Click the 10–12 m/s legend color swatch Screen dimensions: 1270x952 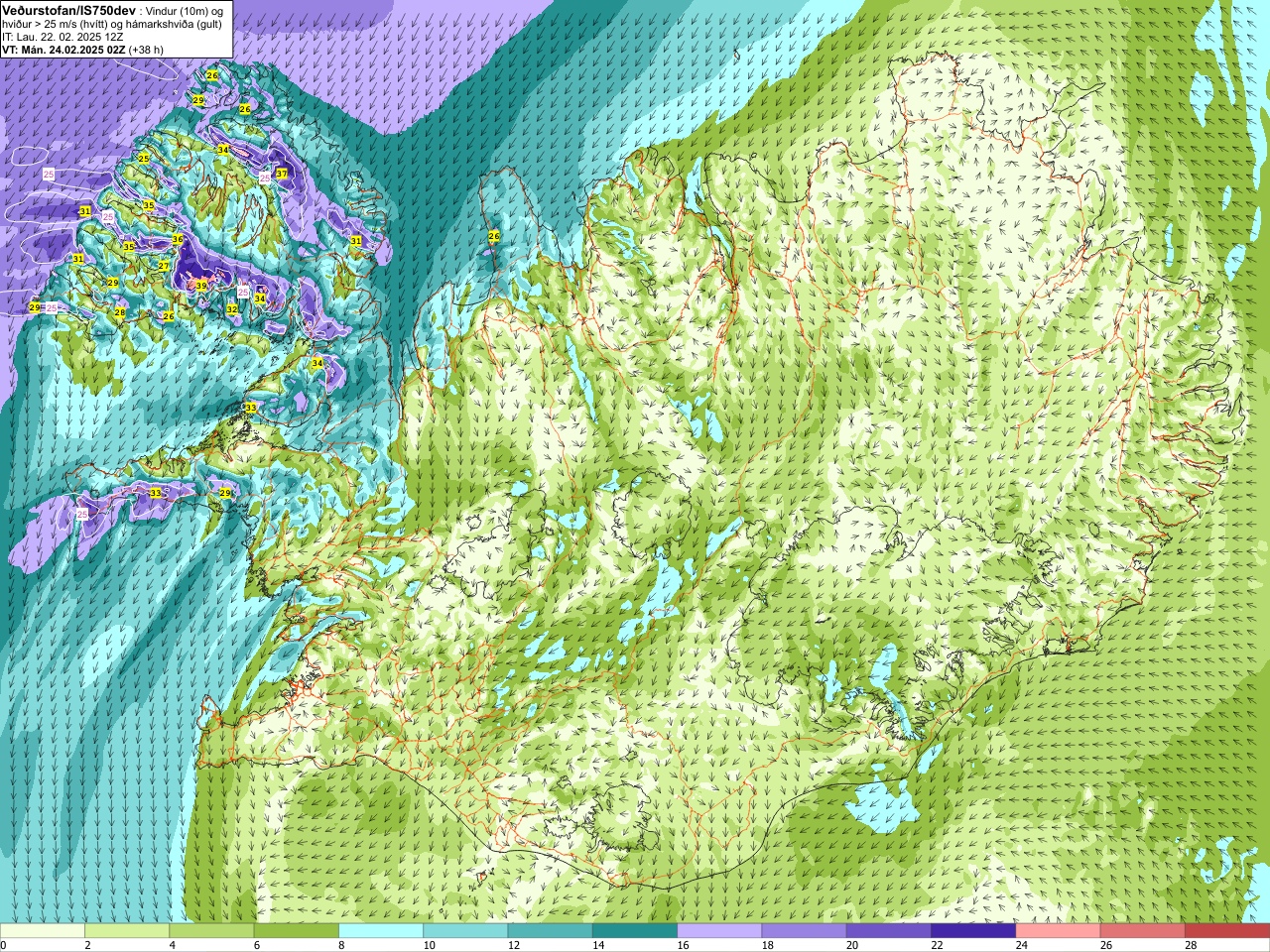tap(465, 931)
